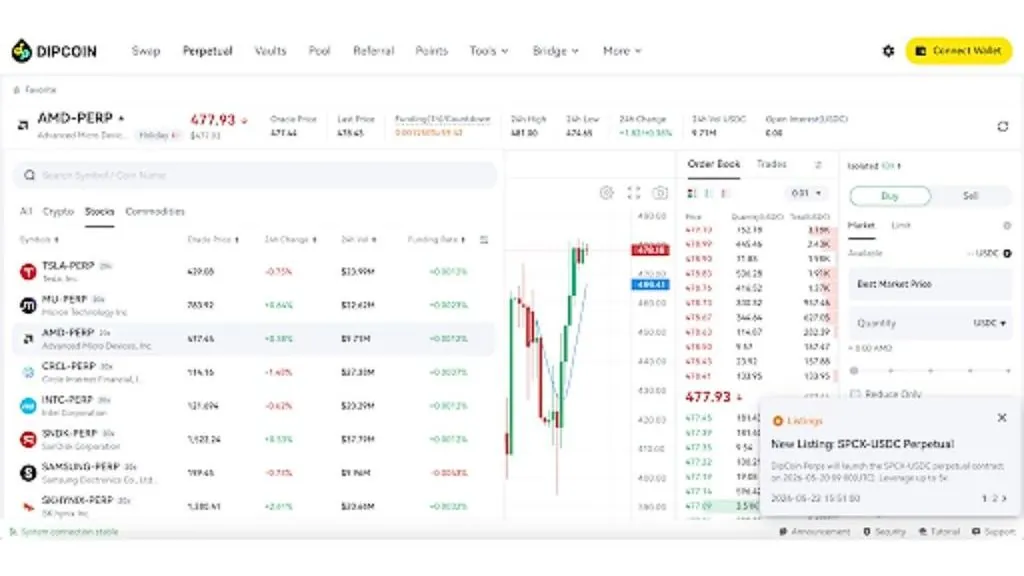This screenshot has width=1024, height=576.
Task: Select the Sell side toggle
Action: tap(970, 196)
